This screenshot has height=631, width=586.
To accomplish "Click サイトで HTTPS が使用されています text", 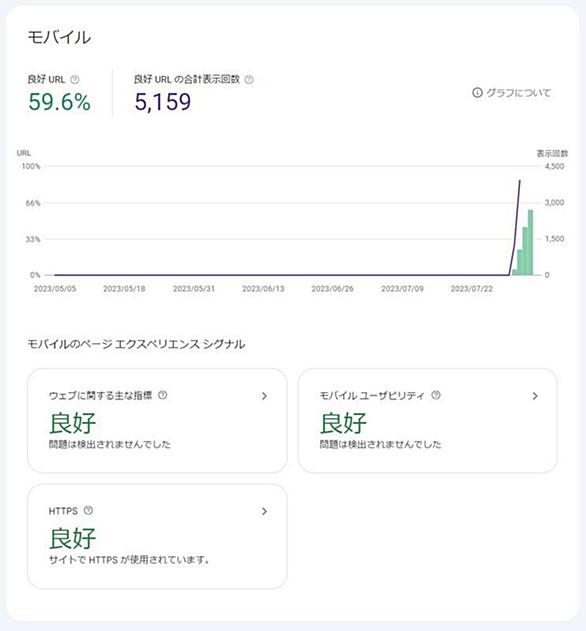I will 129,560.
